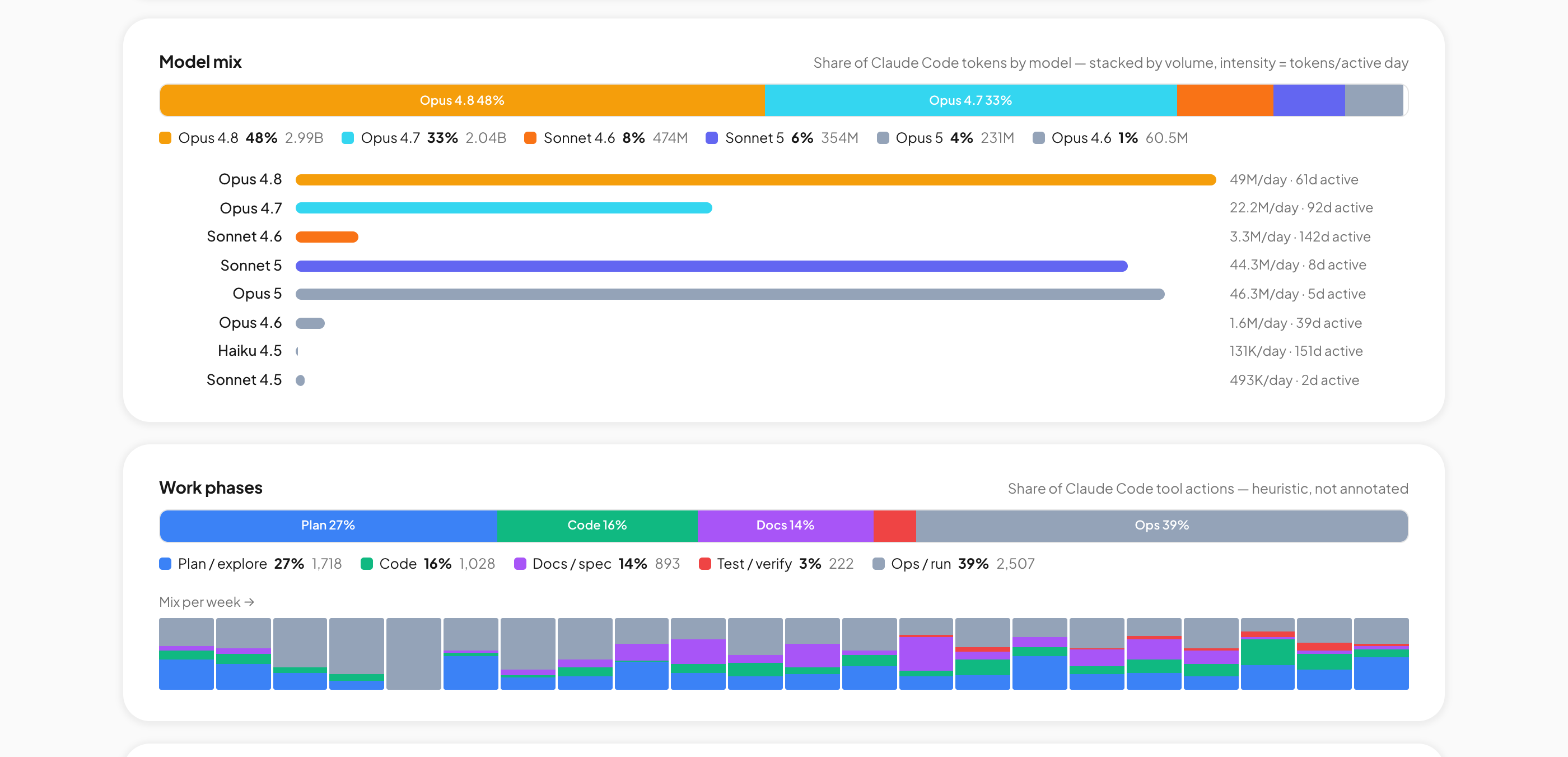This screenshot has height=757, width=1568.
Task: Click the all-gray fifth weekly mix column
Action: (414, 654)
